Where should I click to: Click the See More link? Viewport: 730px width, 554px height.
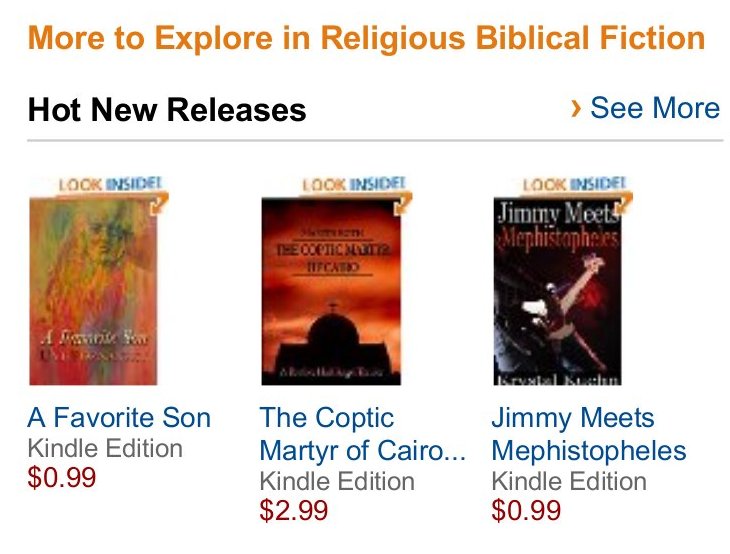click(x=654, y=108)
